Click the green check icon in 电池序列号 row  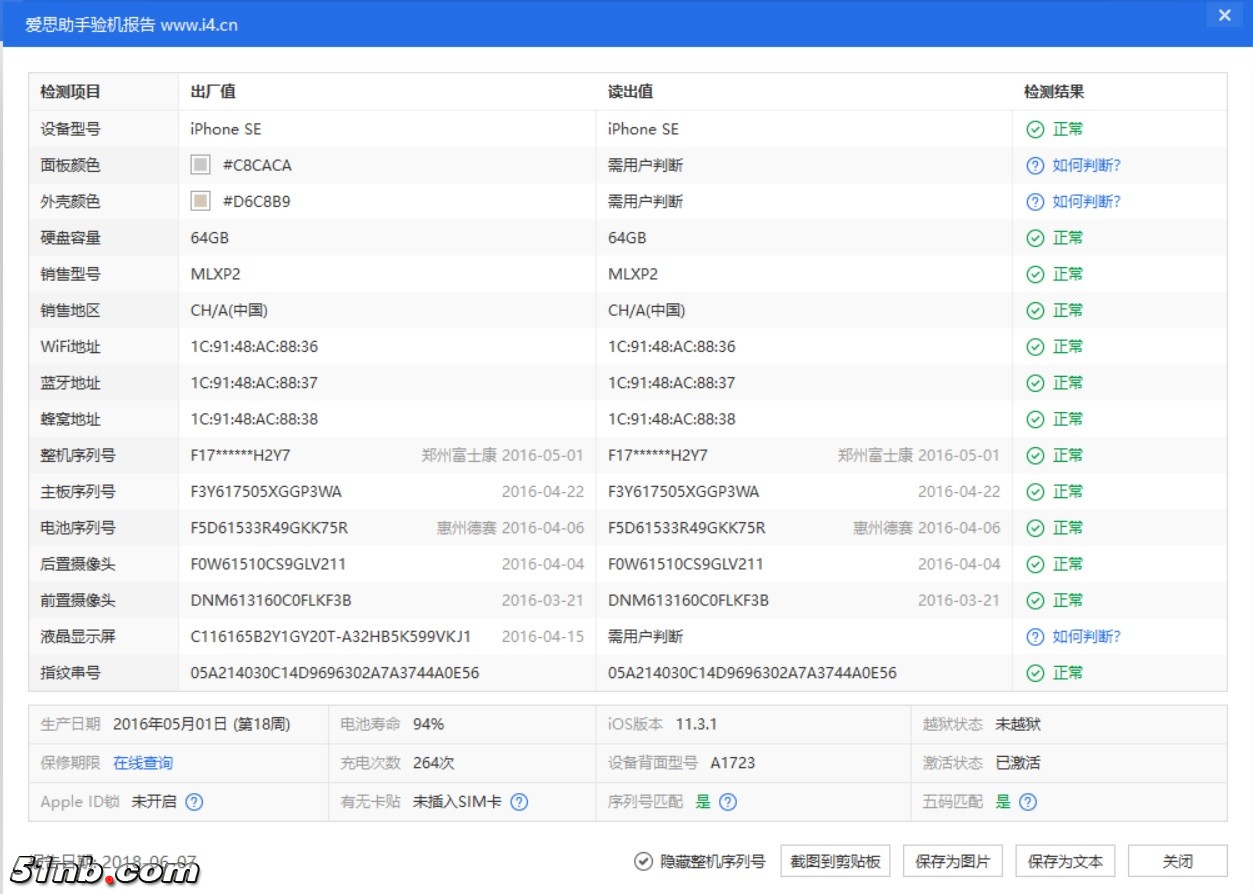coord(1035,528)
